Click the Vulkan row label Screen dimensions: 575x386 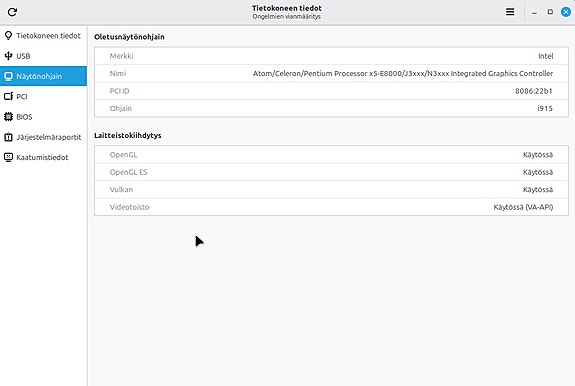point(121,190)
